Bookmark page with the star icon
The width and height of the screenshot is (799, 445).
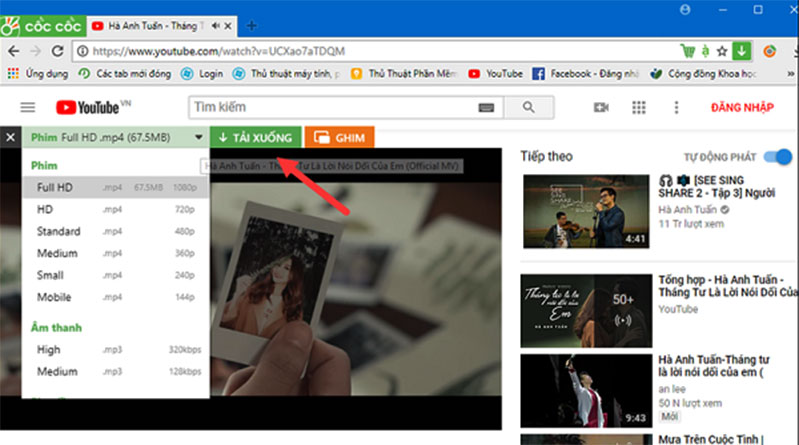(722, 50)
